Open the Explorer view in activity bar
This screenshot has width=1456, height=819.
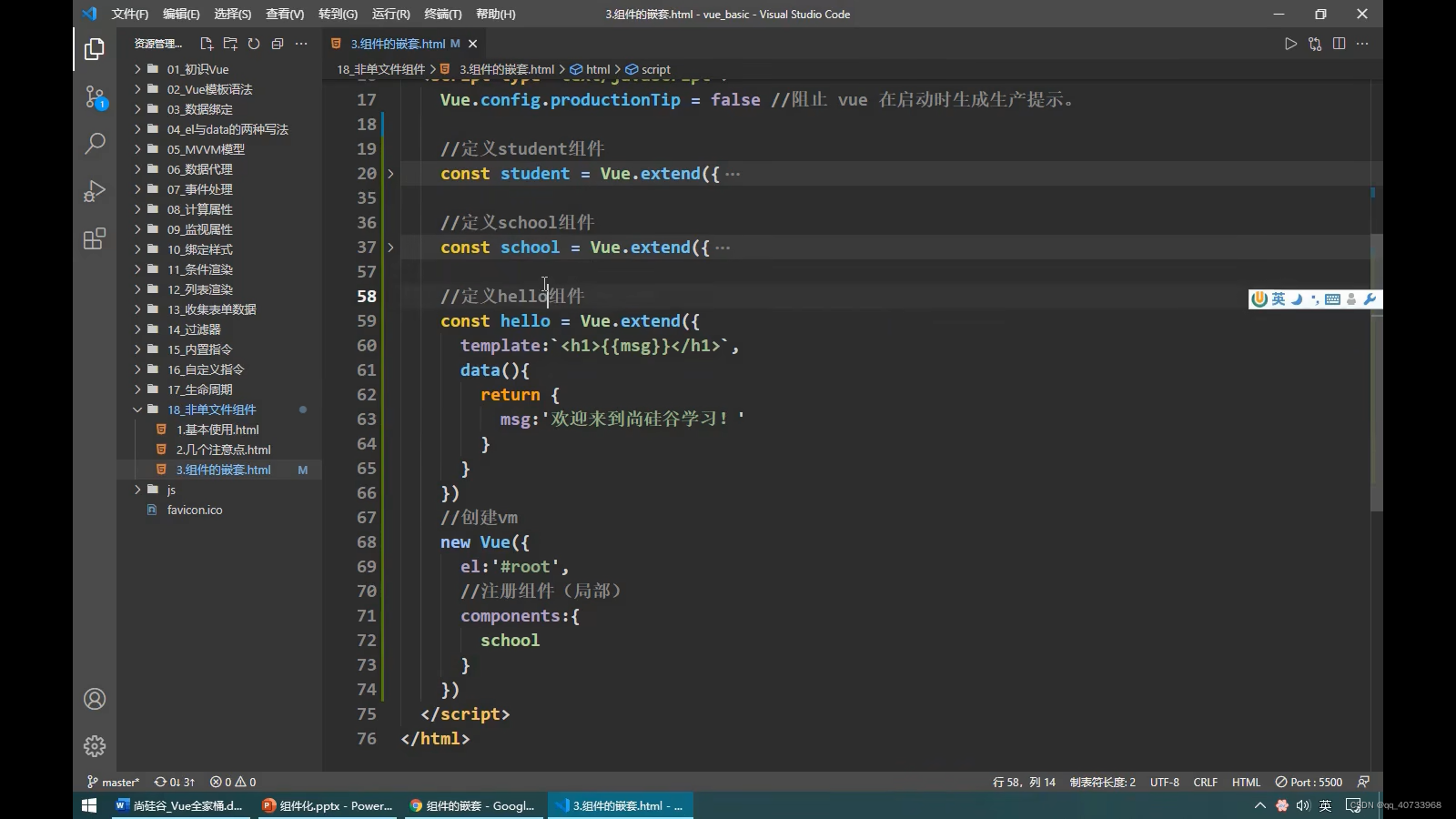tap(95, 49)
